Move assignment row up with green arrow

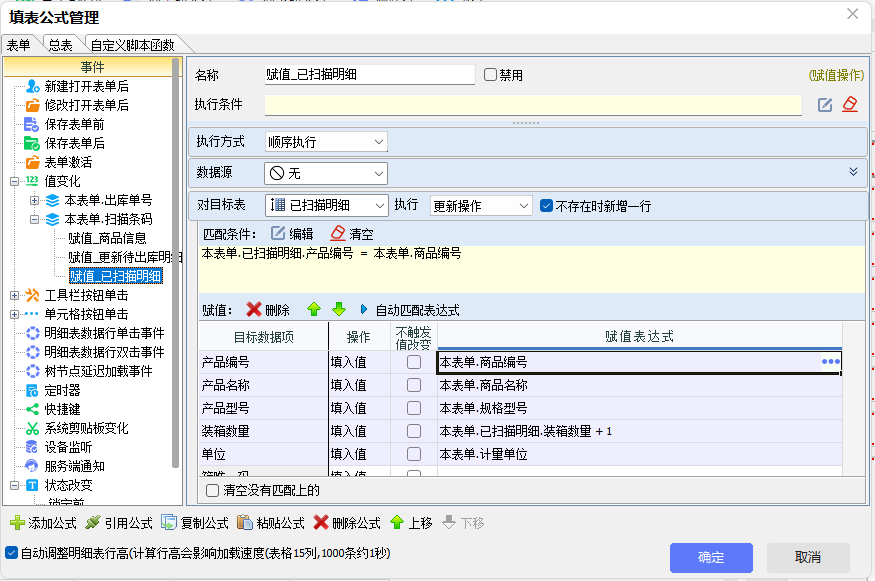coord(314,310)
